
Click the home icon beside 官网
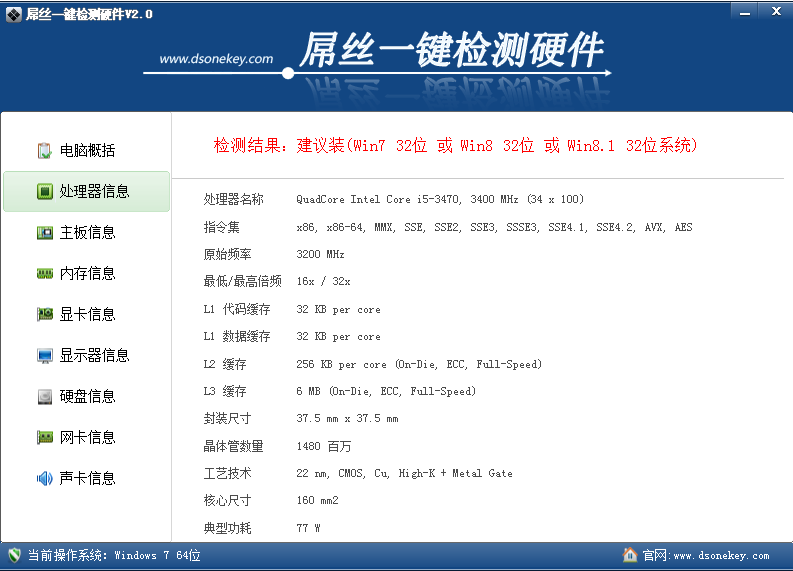(x=630, y=555)
